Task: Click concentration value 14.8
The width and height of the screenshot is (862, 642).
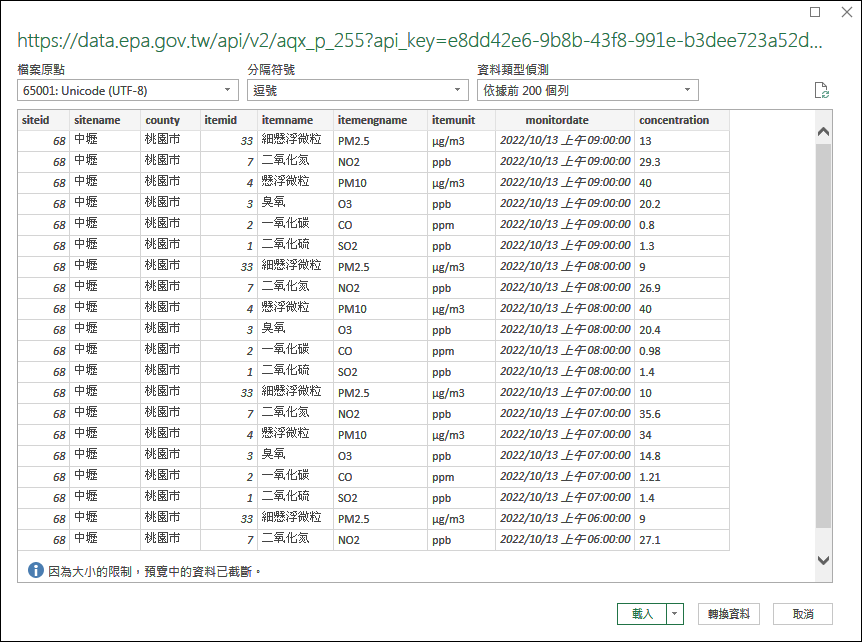Action: point(650,456)
